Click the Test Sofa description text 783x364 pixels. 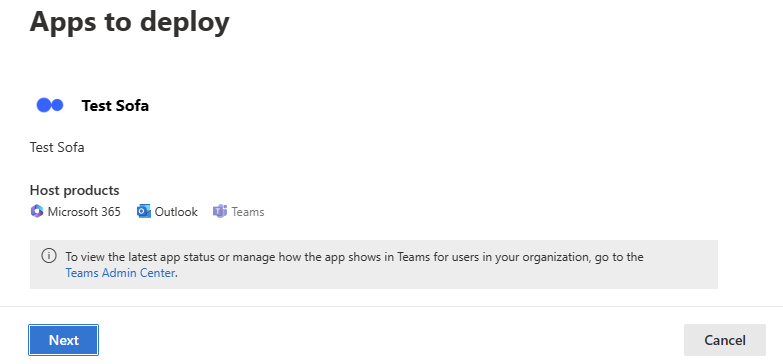(57, 147)
